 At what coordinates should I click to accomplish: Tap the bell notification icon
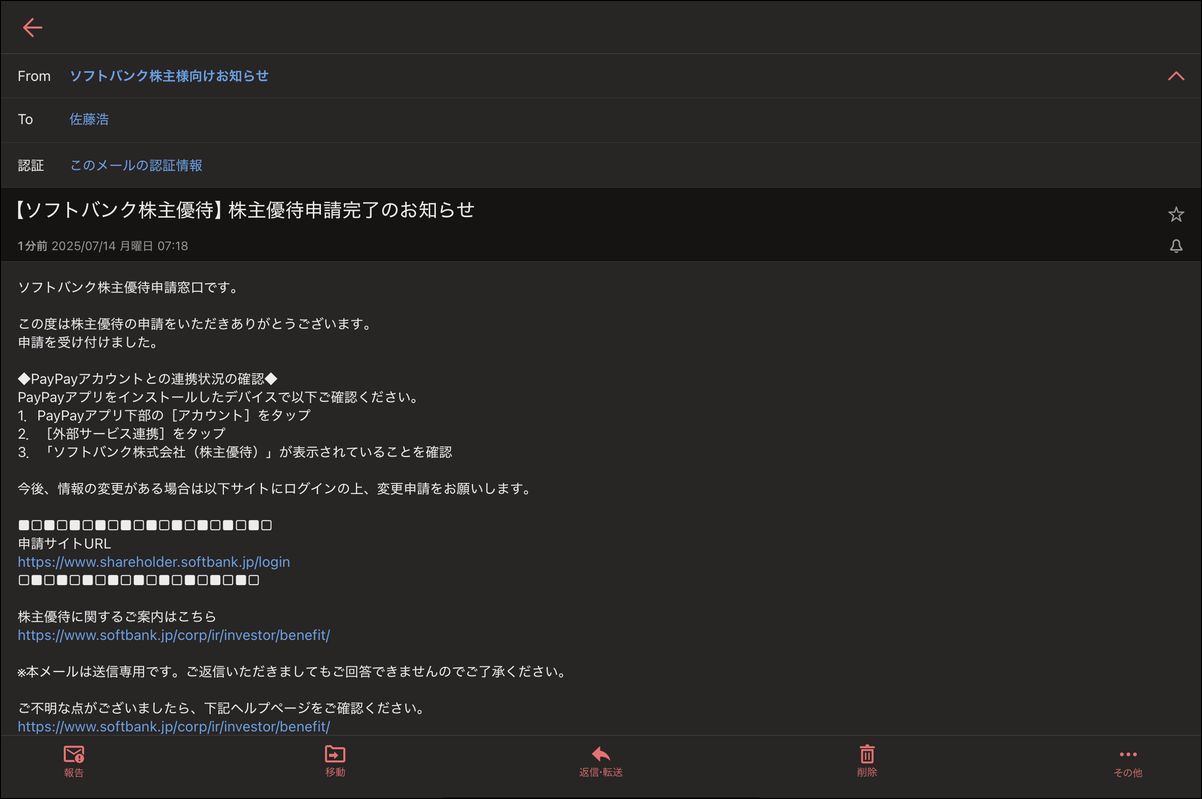pos(1176,246)
